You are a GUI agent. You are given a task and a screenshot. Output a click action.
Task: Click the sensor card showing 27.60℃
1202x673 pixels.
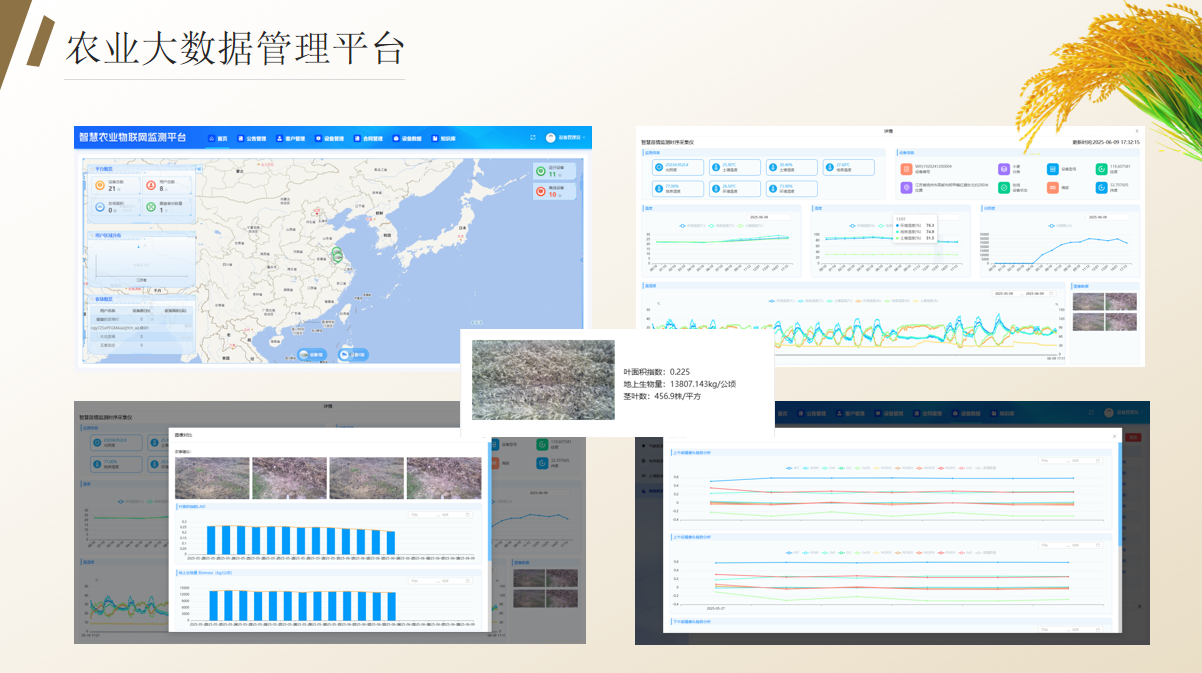click(x=848, y=167)
